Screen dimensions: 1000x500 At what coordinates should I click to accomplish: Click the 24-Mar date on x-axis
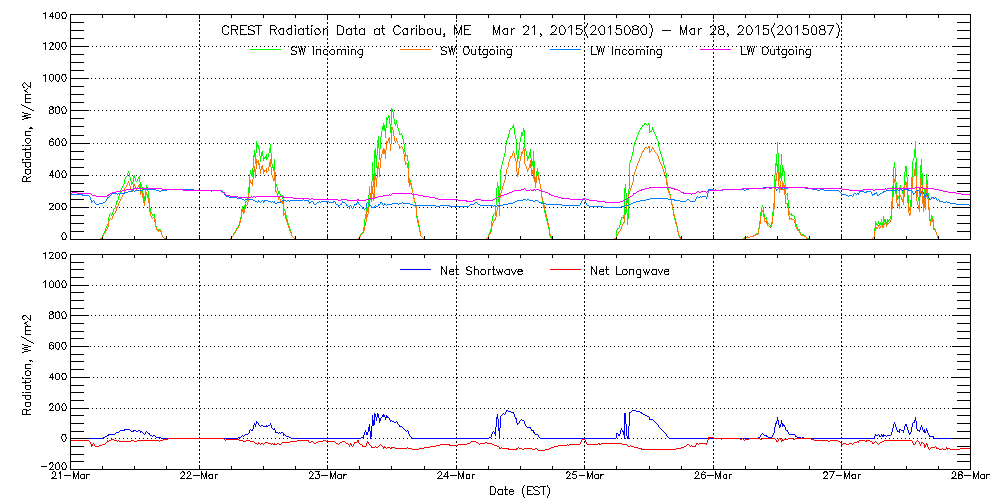coord(457,477)
